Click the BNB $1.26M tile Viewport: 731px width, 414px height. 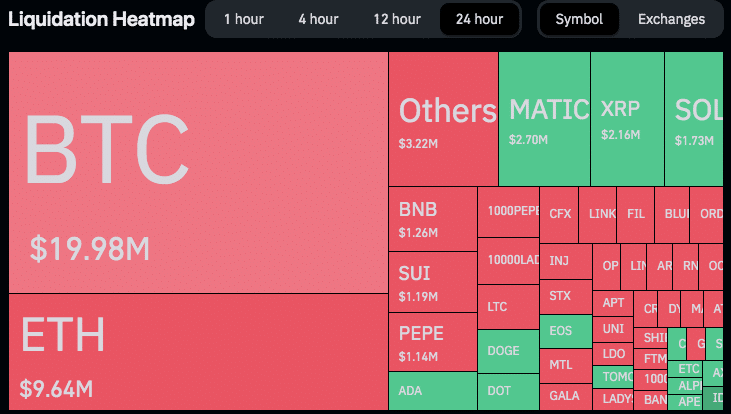pos(432,219)
